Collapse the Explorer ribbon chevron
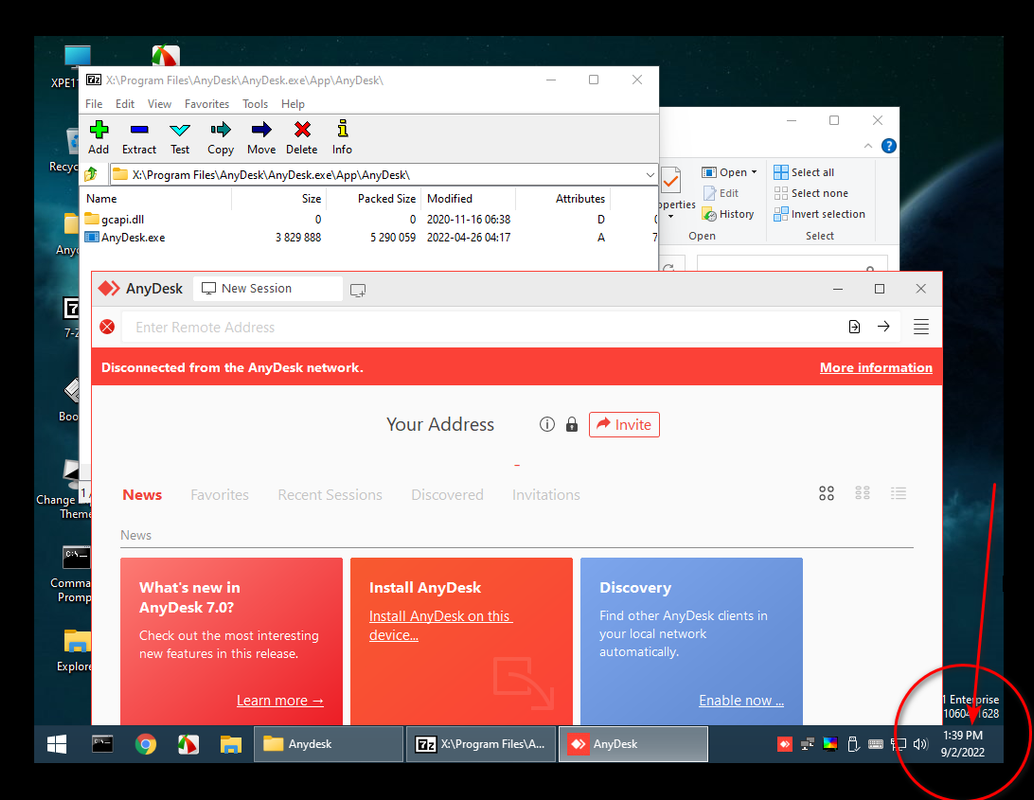The height and width of the screenshot is (800, 1034). [x=868, y=146]
